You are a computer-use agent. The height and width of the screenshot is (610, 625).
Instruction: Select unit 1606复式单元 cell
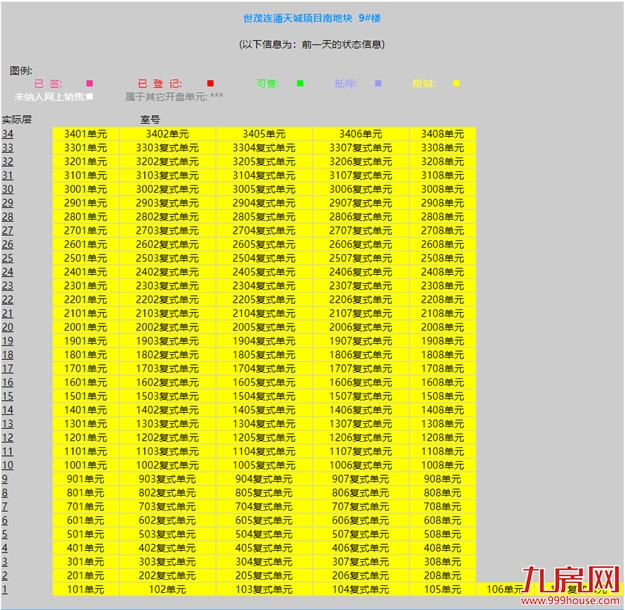coord(361,382)
